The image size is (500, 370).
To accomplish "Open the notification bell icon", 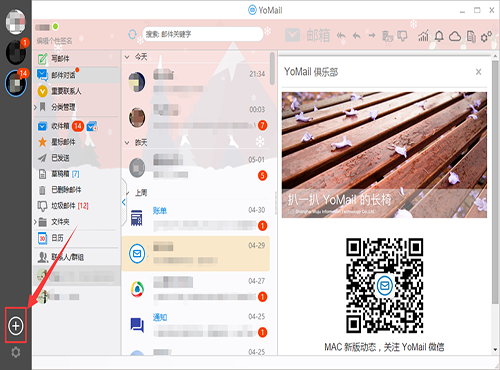I will 439,36.
